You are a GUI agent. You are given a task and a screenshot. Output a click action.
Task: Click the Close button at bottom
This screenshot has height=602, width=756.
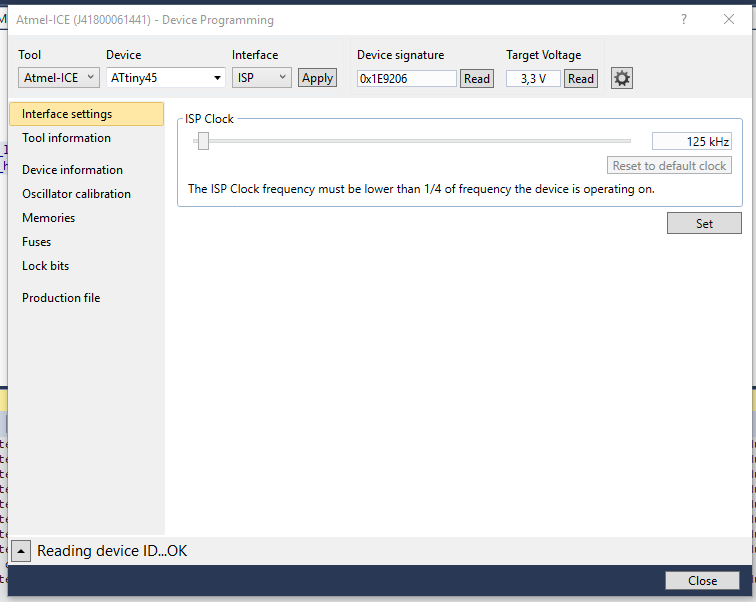click(702, 581)
